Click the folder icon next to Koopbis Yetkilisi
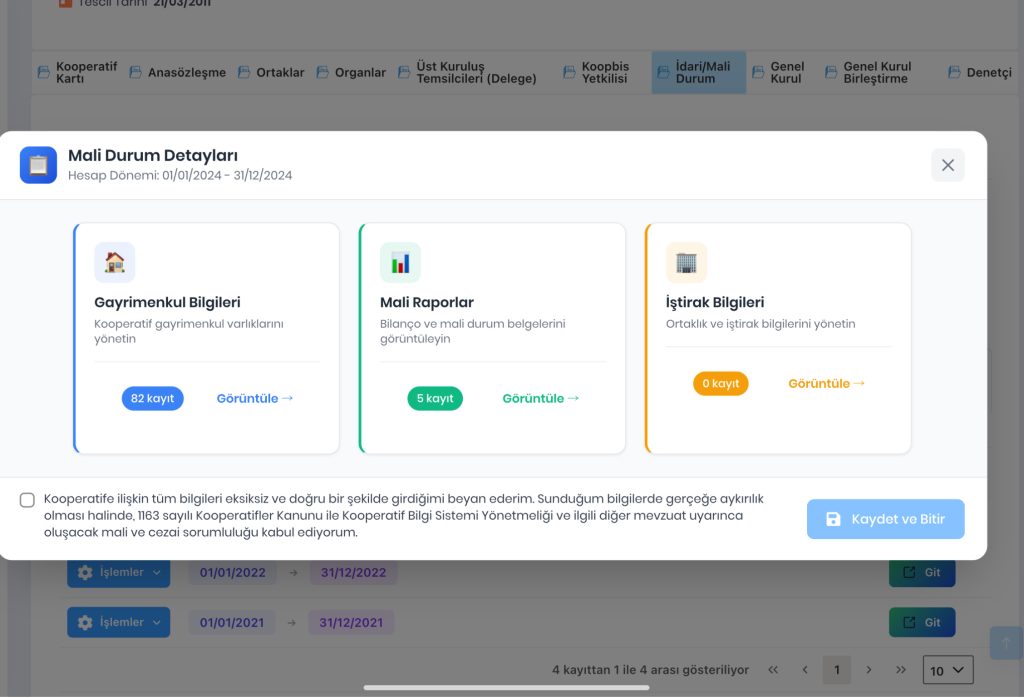The height and width of the screenshot is (697, 1024). click(569, 73)
